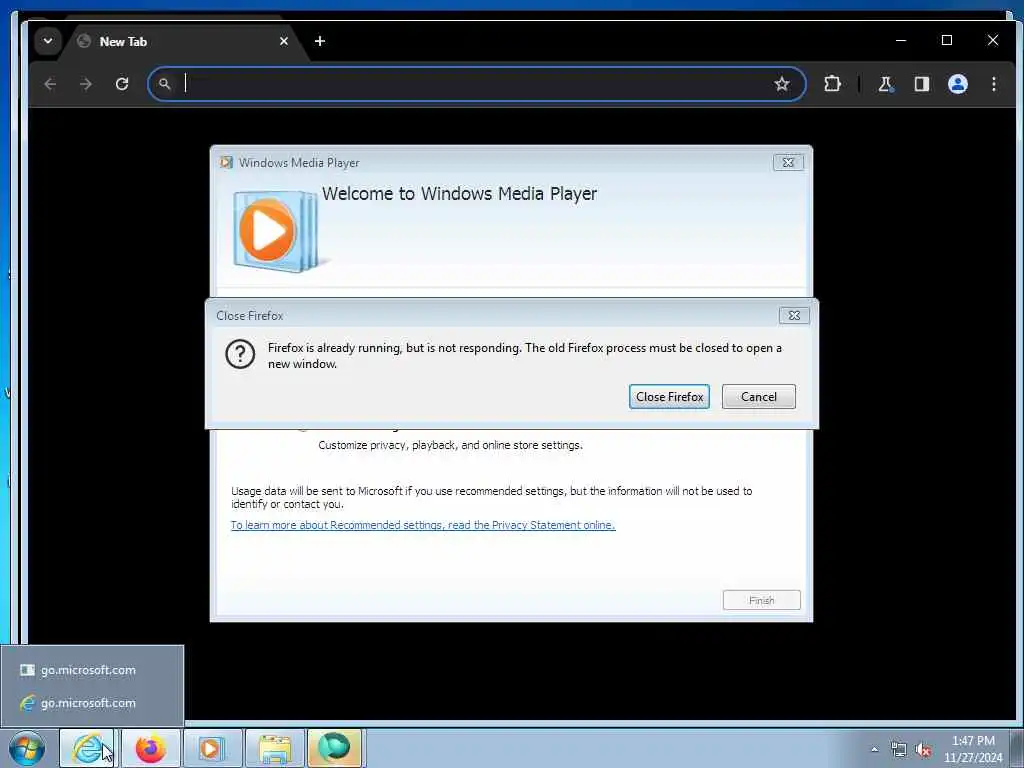Open the browser three-dot menu
Viewport: 1024px width, 768px height.
993,84
